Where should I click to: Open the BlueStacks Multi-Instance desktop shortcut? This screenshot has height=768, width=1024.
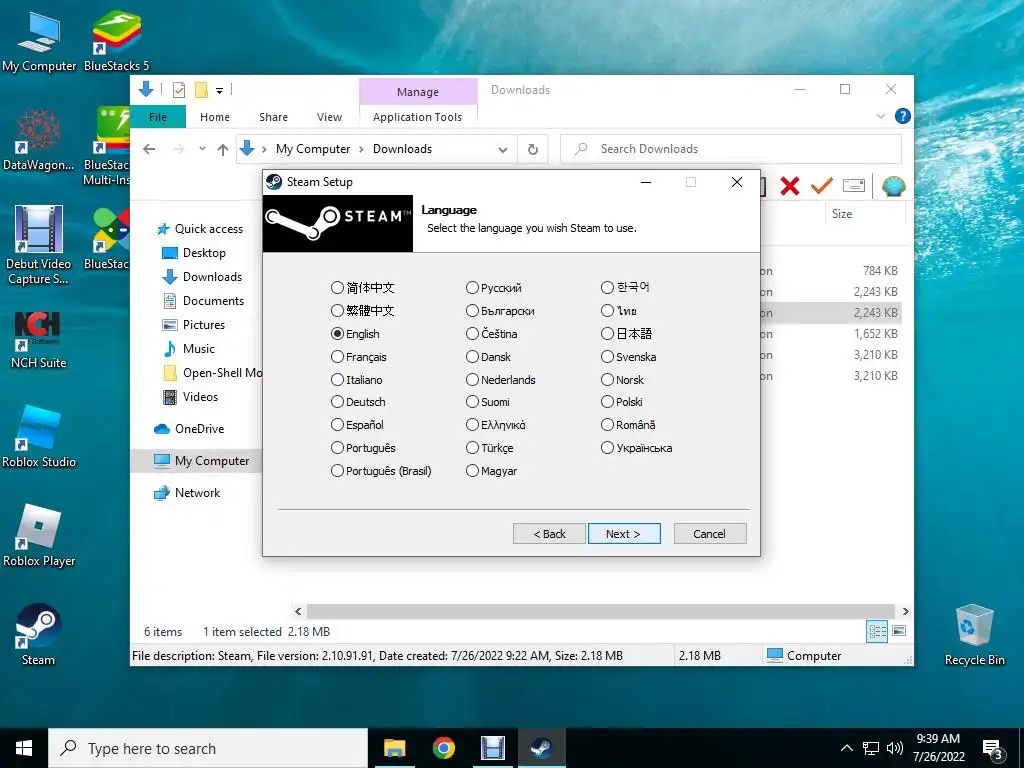click(108, 146)
